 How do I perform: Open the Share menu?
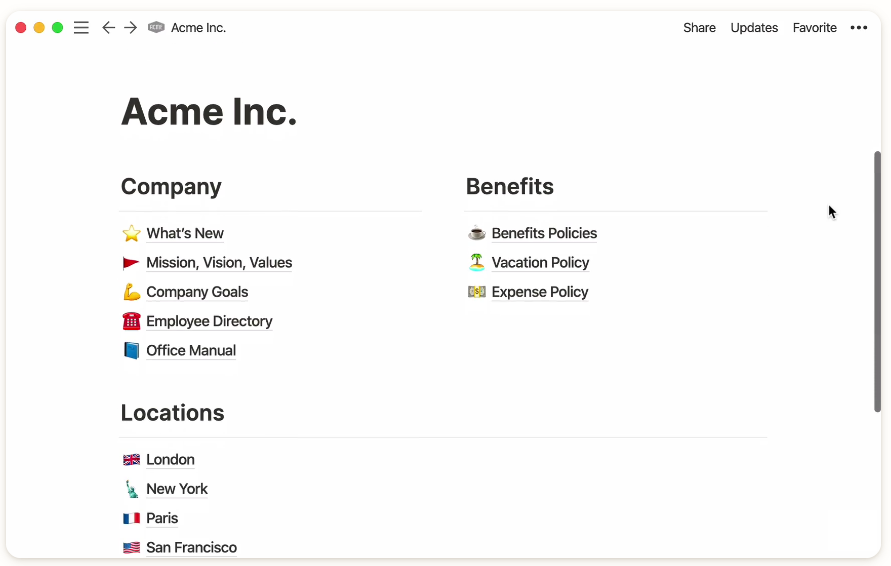coord(699,27)
